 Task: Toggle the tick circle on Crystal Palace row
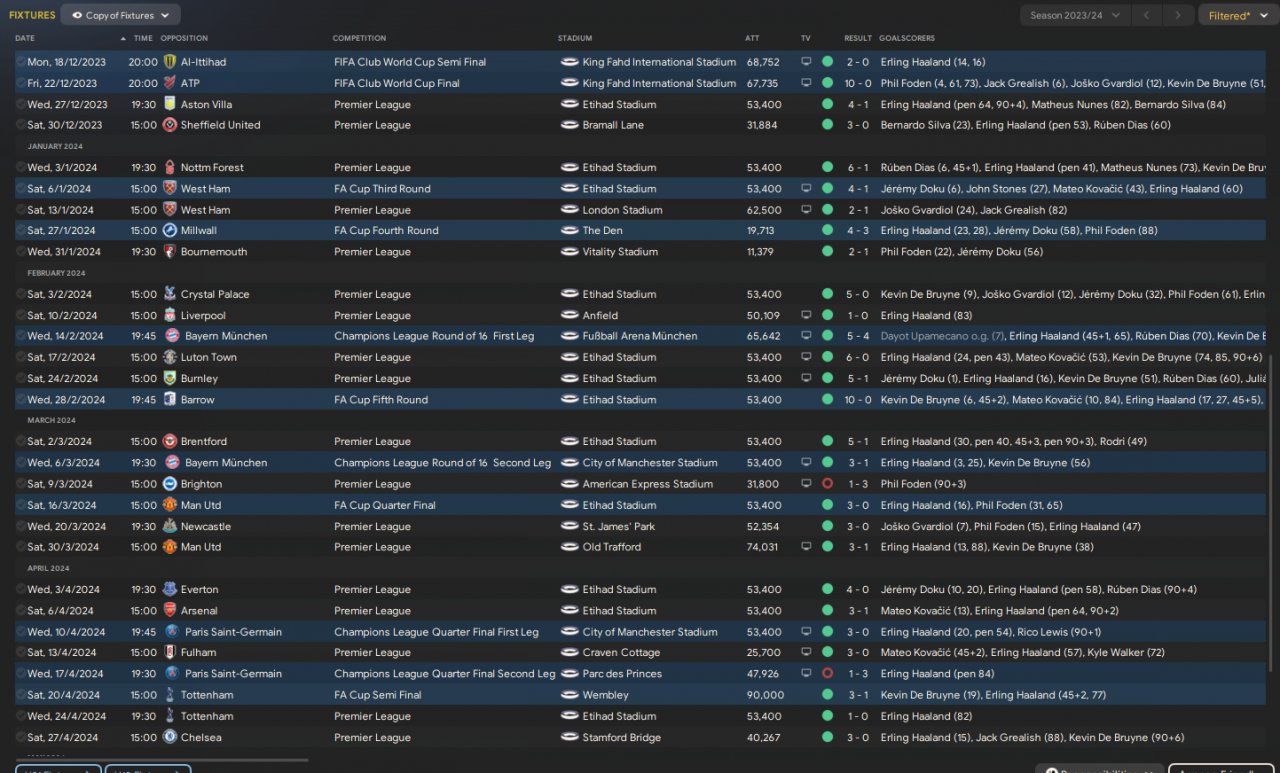click(x=20, y=294)
